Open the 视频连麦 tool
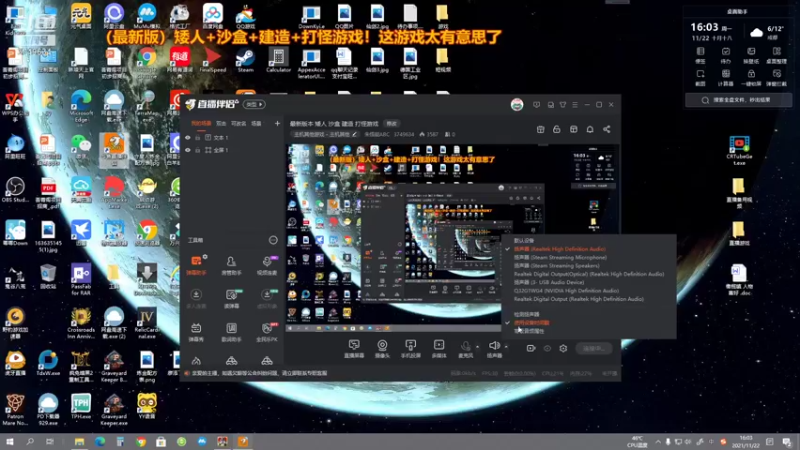Viewport: 800px width, 450px height. tap(267, 266)
